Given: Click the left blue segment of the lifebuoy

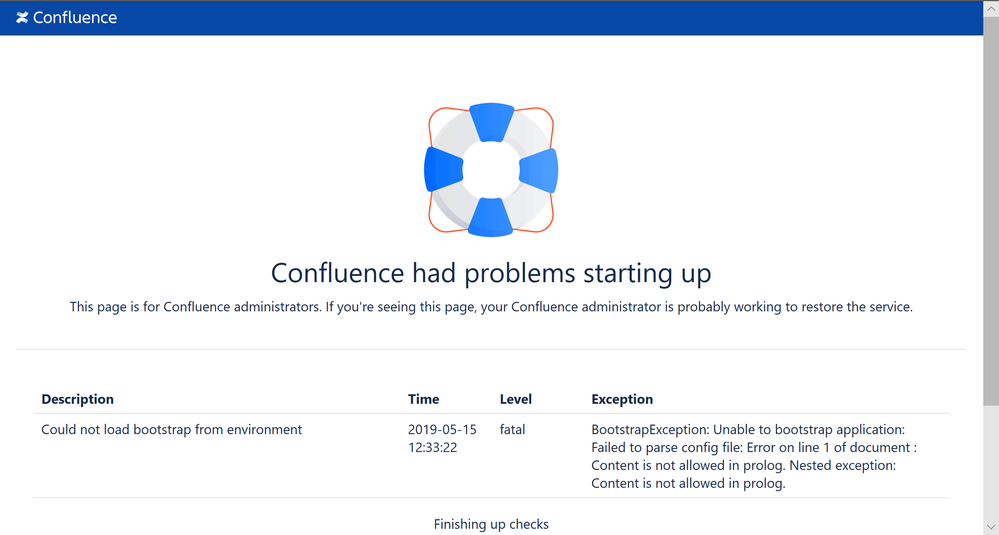Looking at the screenshot, I should pyautogui.click(x=443, y=169).
